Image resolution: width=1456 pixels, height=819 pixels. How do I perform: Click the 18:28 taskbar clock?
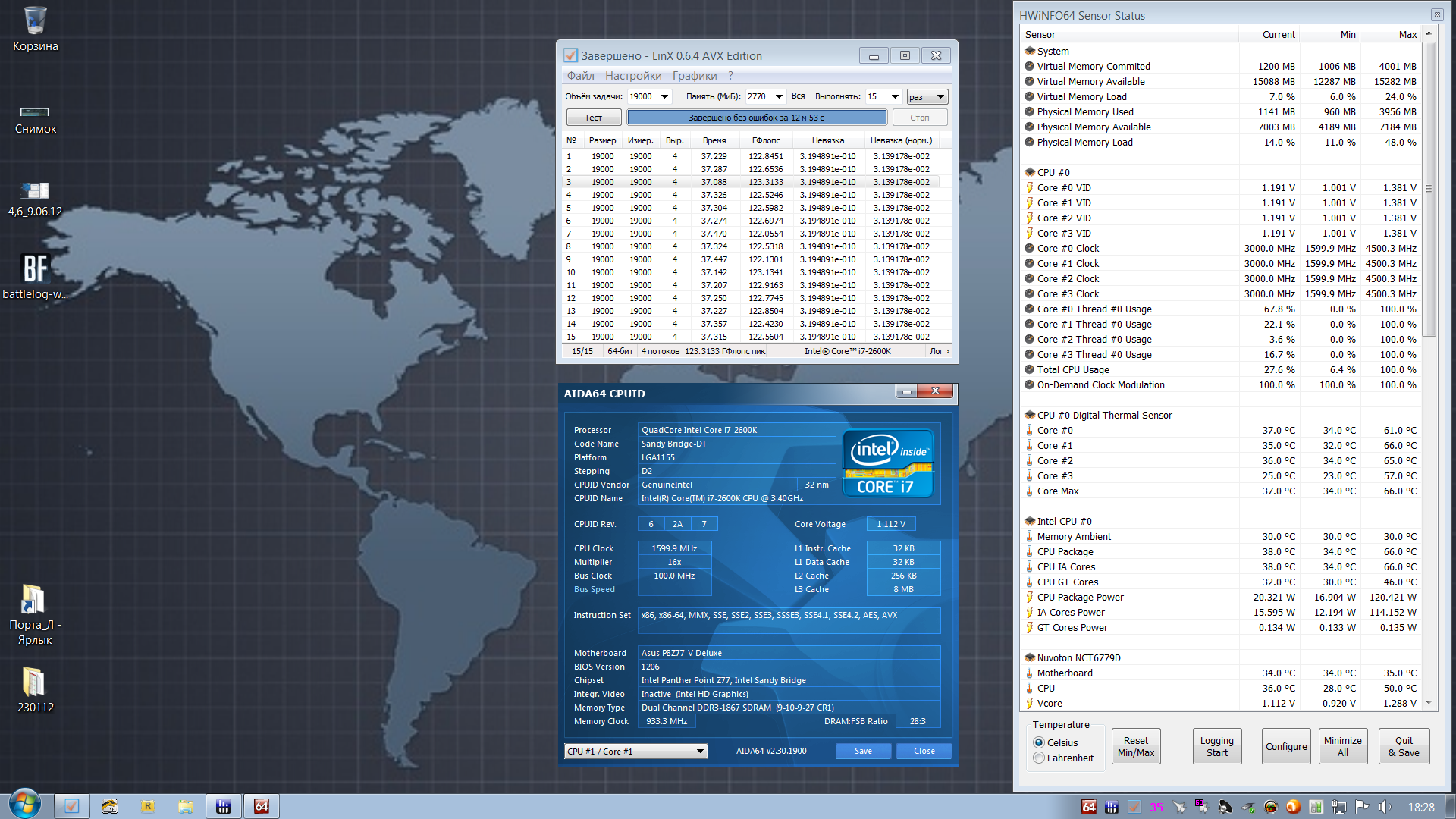coord(1421,807)
